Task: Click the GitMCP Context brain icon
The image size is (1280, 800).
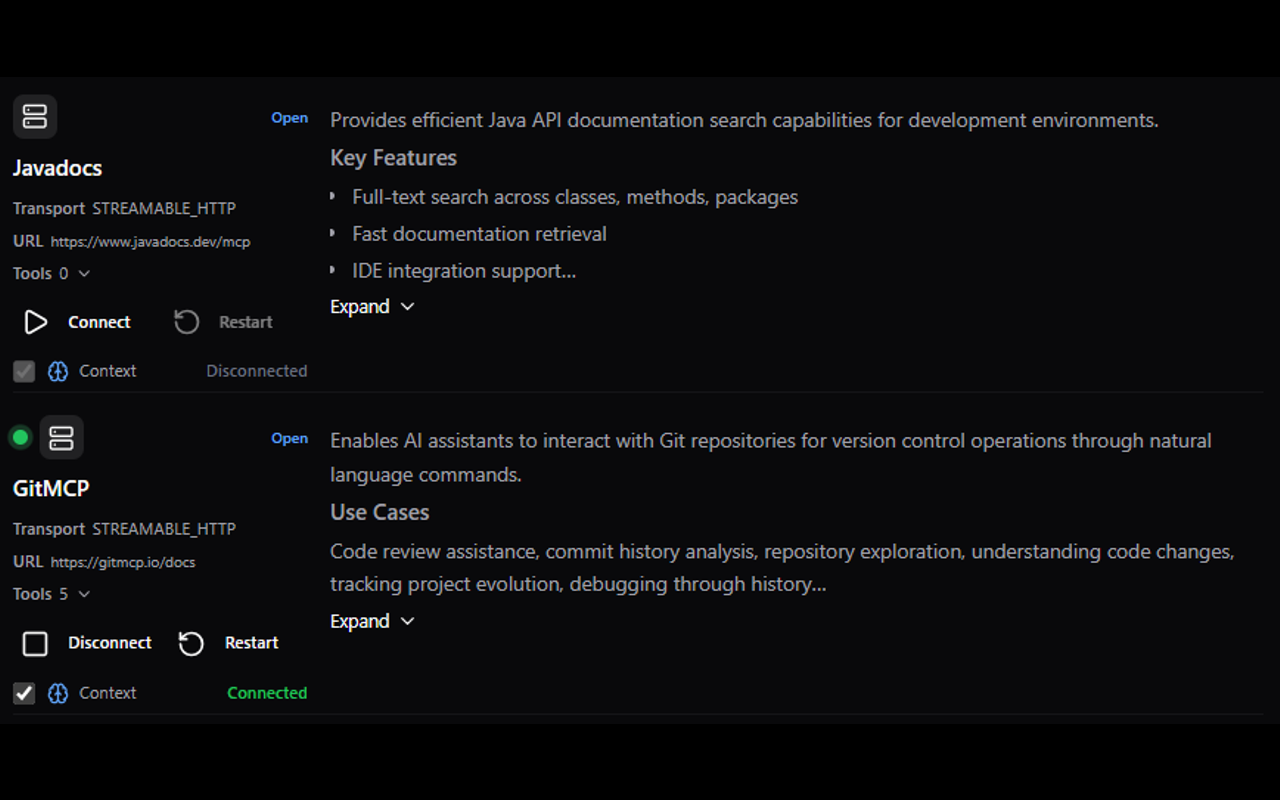Action: pyautogui.click(x=58, y=693)
